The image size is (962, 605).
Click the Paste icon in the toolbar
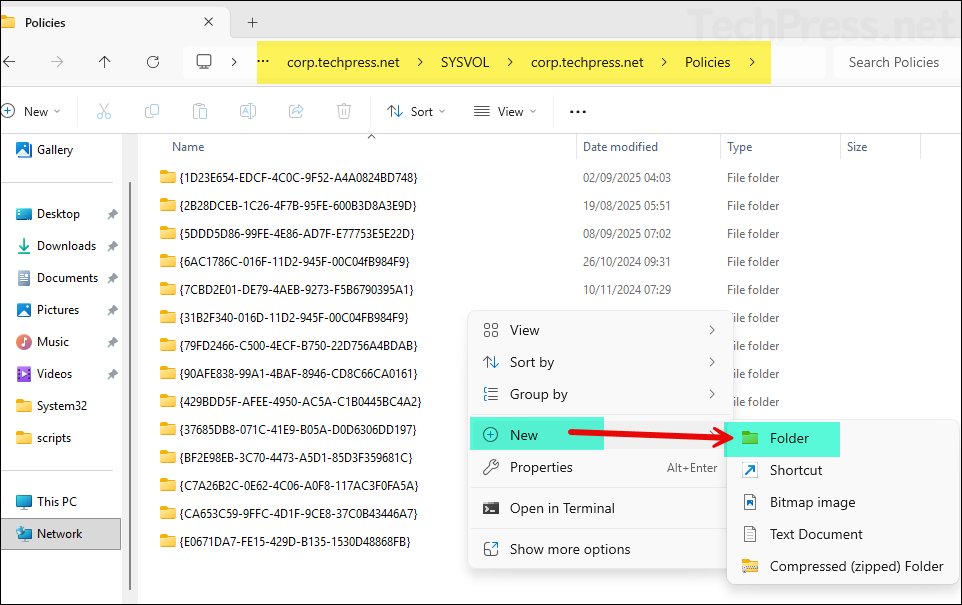point(199,111)
